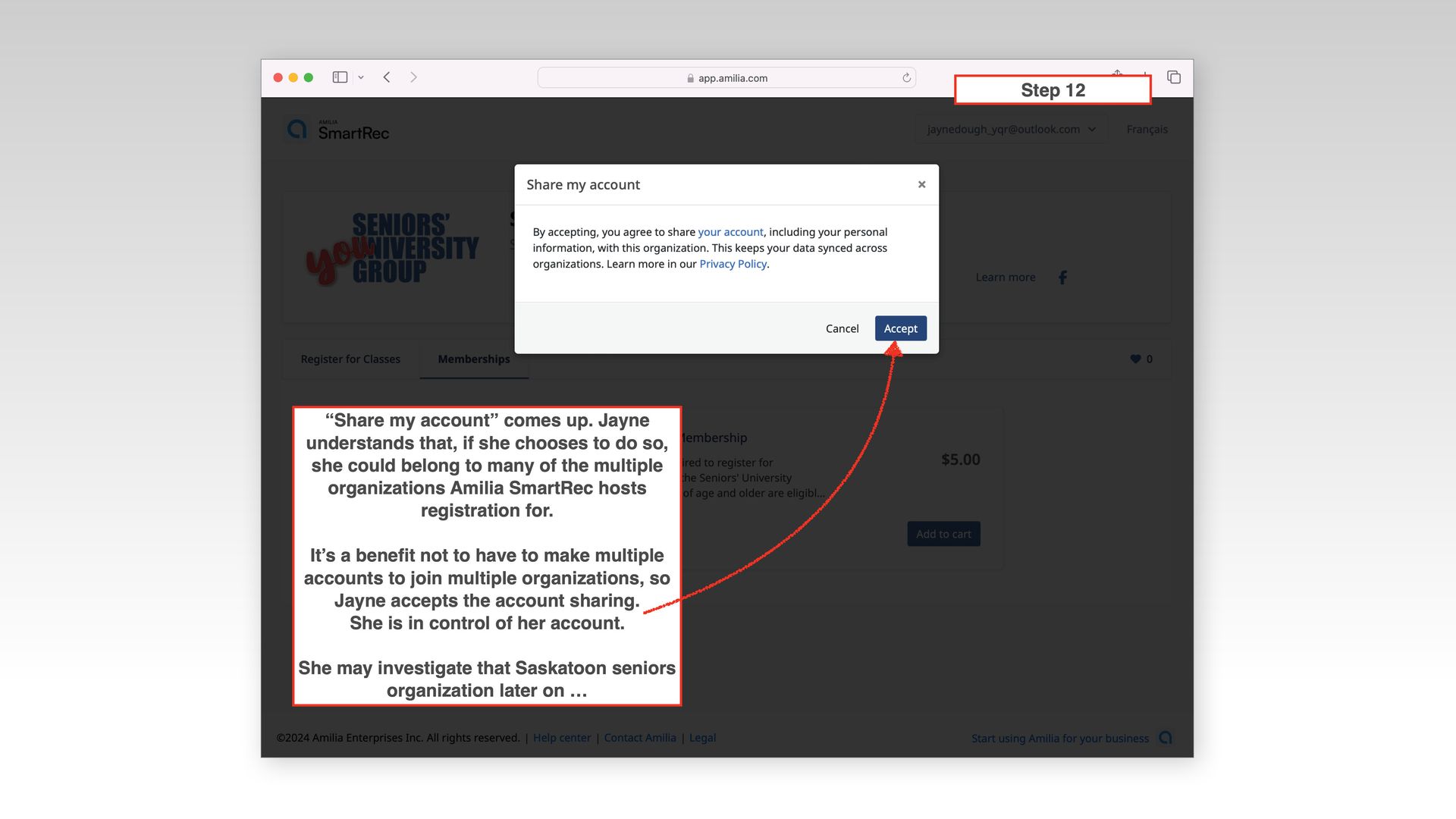
Task: Open the 'your account' link
Action: [x=730, y=232]
